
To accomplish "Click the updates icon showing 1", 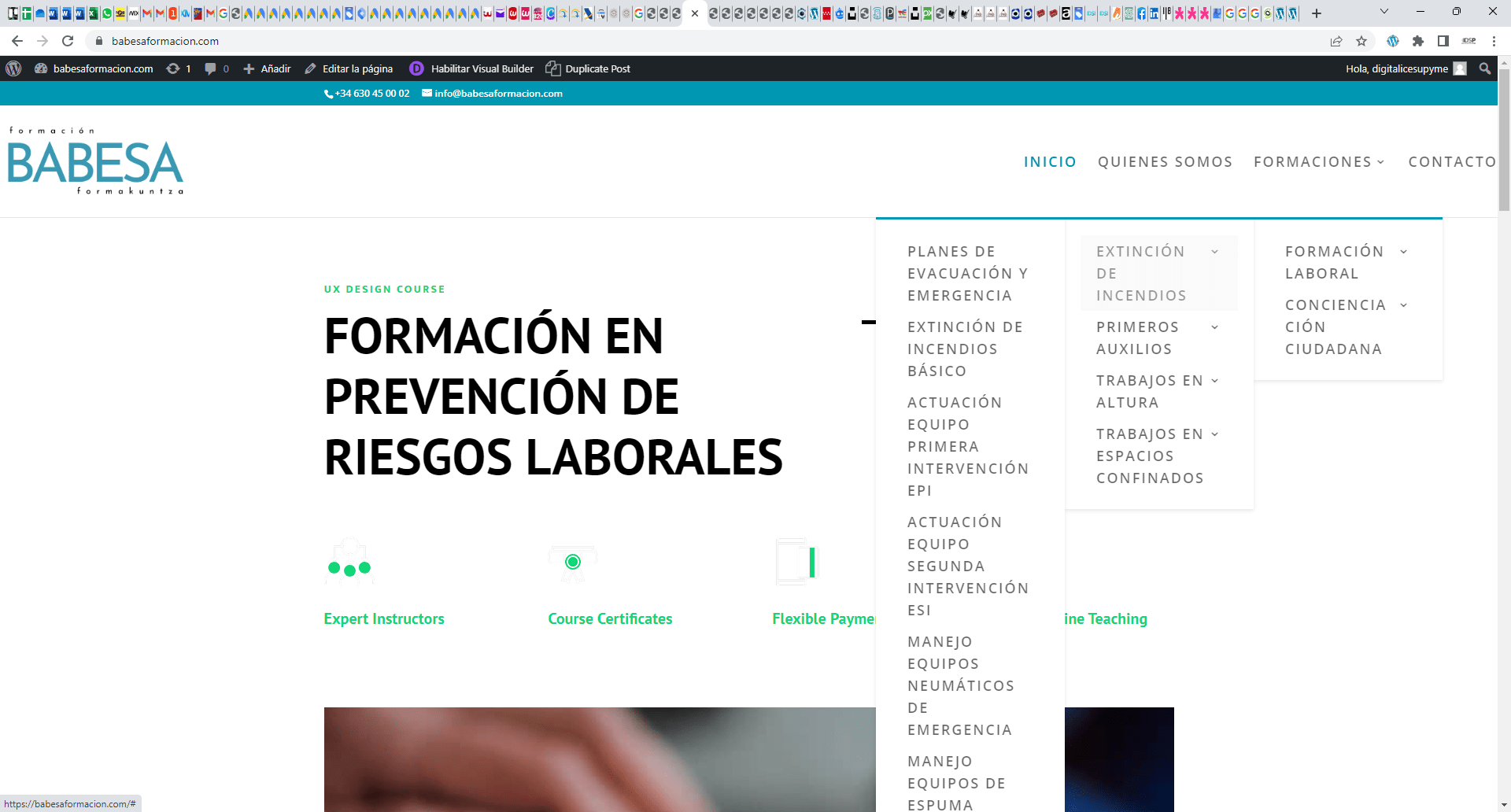I will pyautogui.click(x=179, y=68).
